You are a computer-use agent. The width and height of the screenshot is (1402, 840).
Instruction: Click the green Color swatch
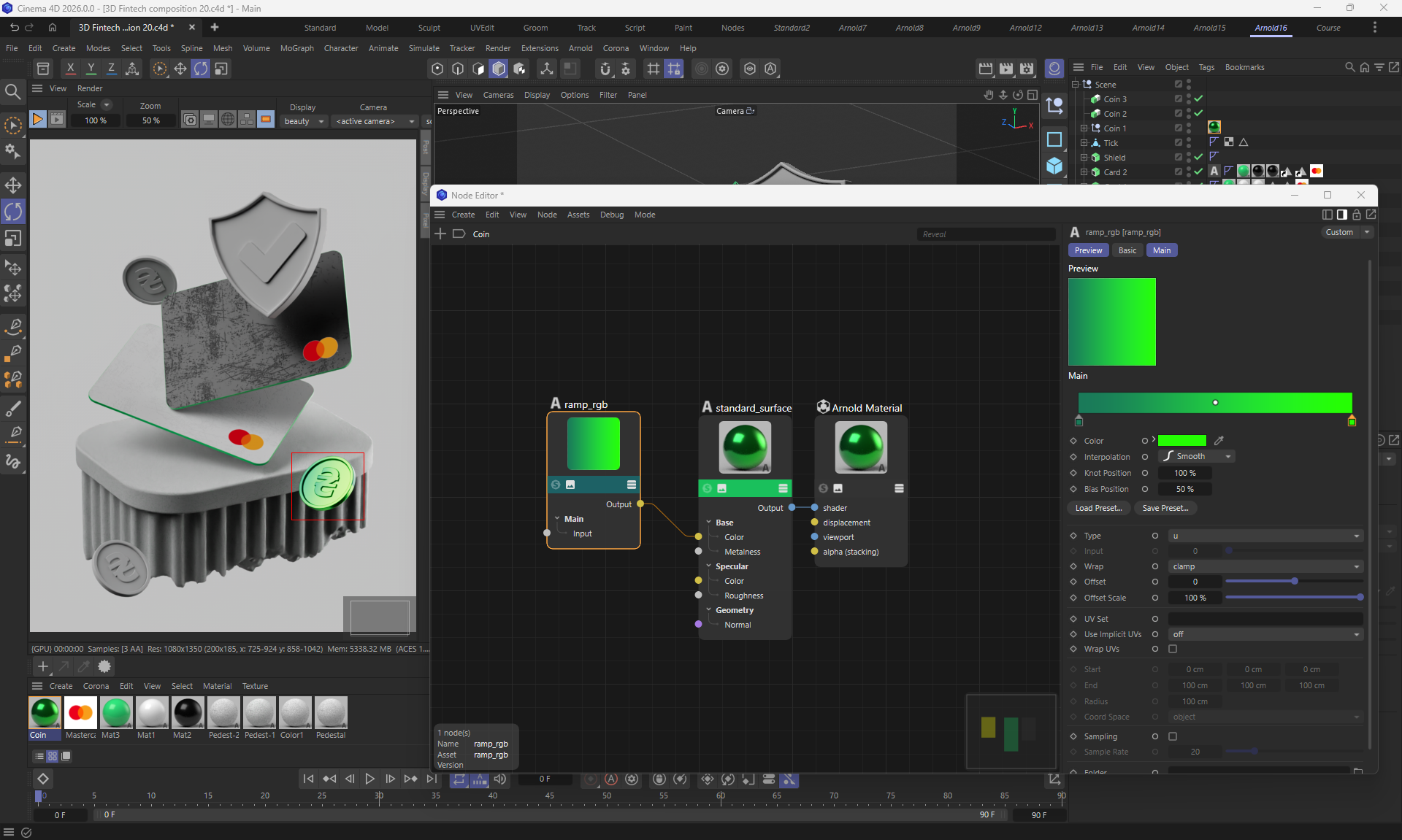click(1181, 441)
